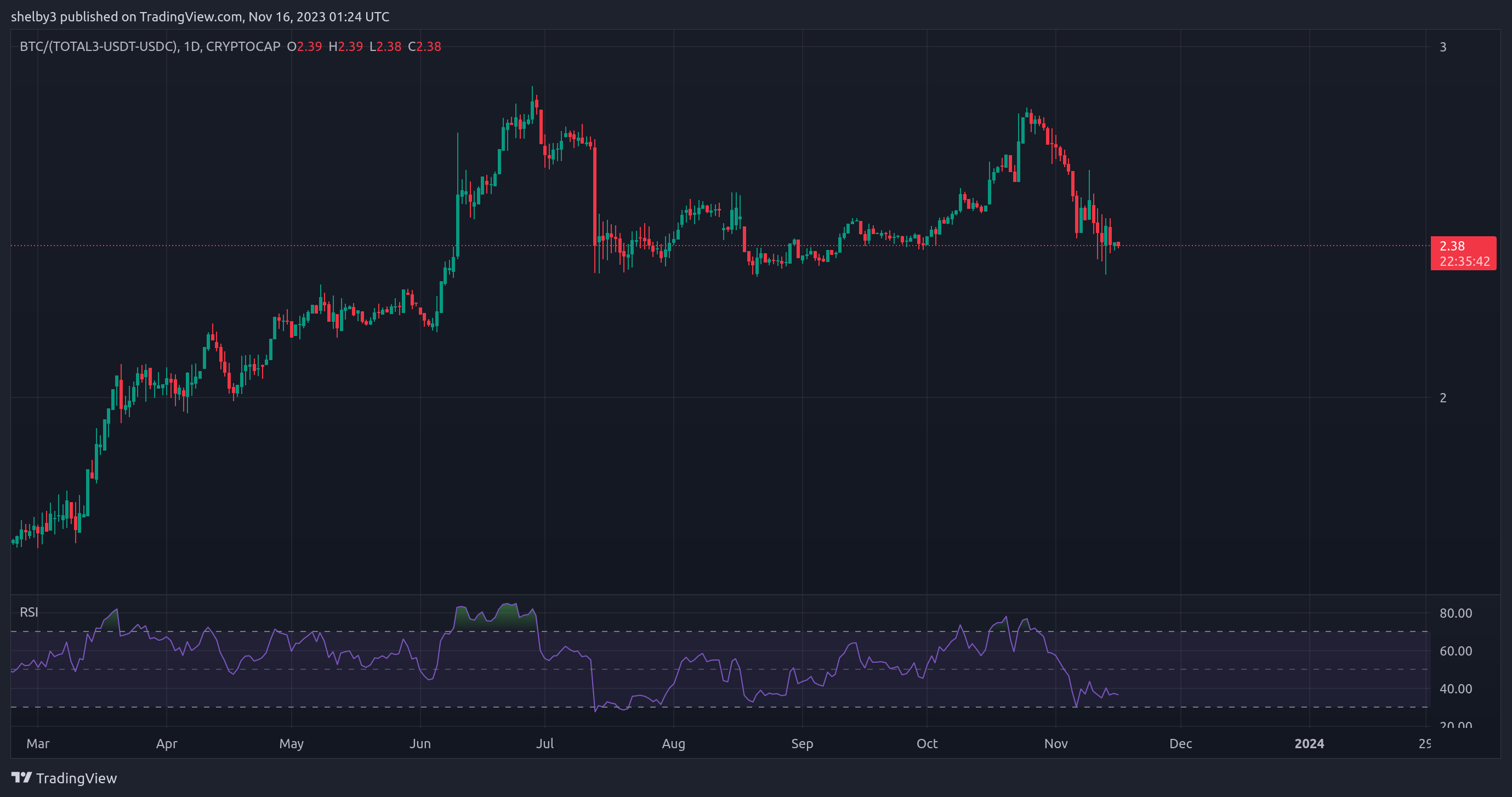
Task: Select the Nov label on the time axis
Action: pyautogui.click(x=1056, y=744)
